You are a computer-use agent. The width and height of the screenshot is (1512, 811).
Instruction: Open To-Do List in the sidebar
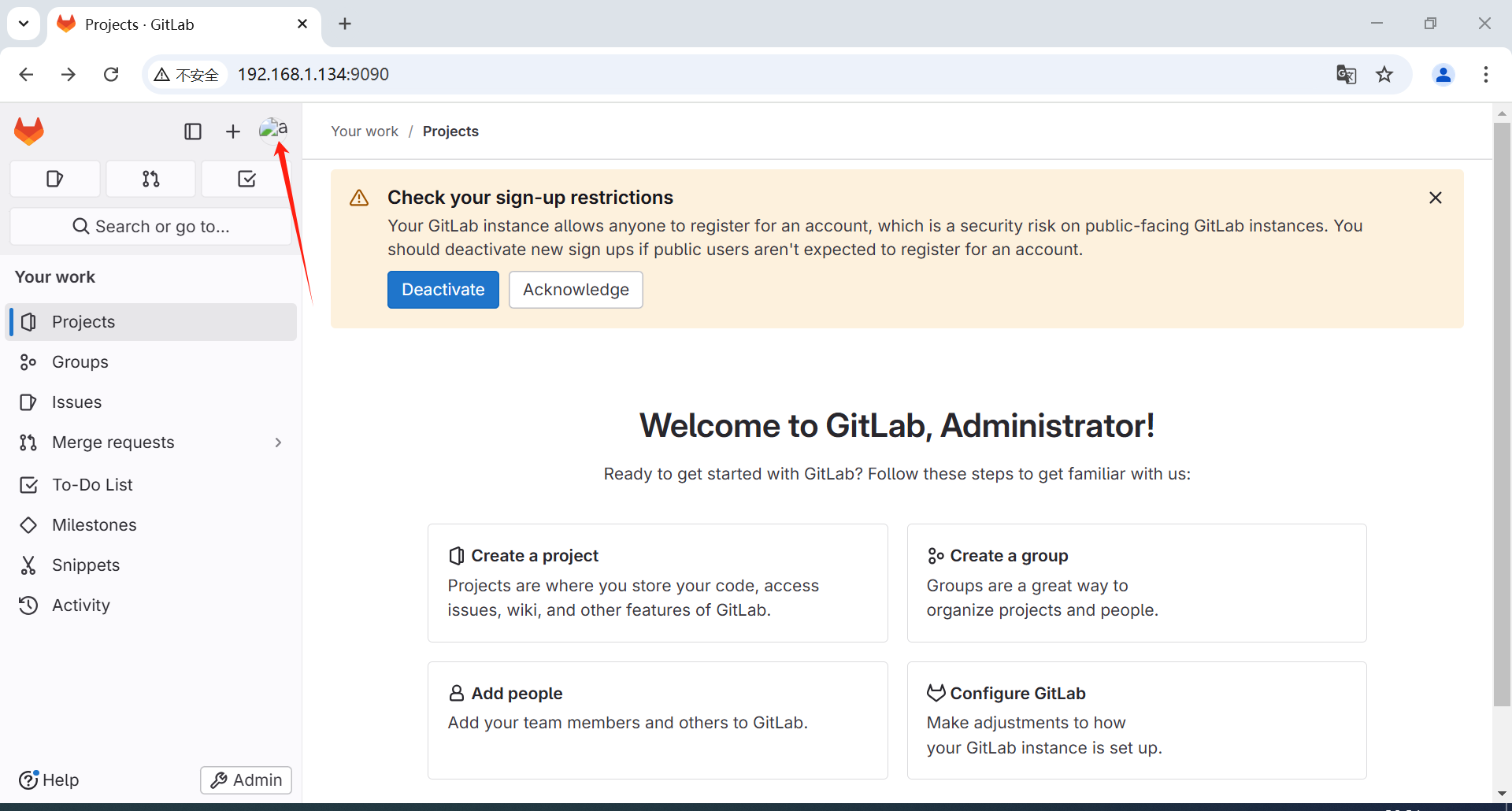[151, 485]
